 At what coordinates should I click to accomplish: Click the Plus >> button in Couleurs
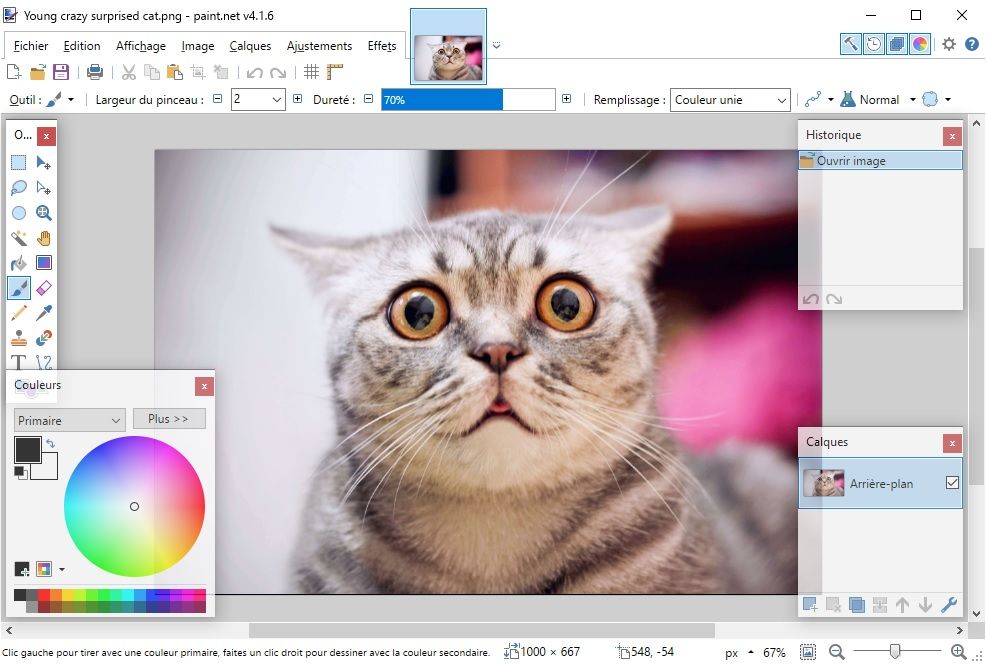(x=168, y=418)
